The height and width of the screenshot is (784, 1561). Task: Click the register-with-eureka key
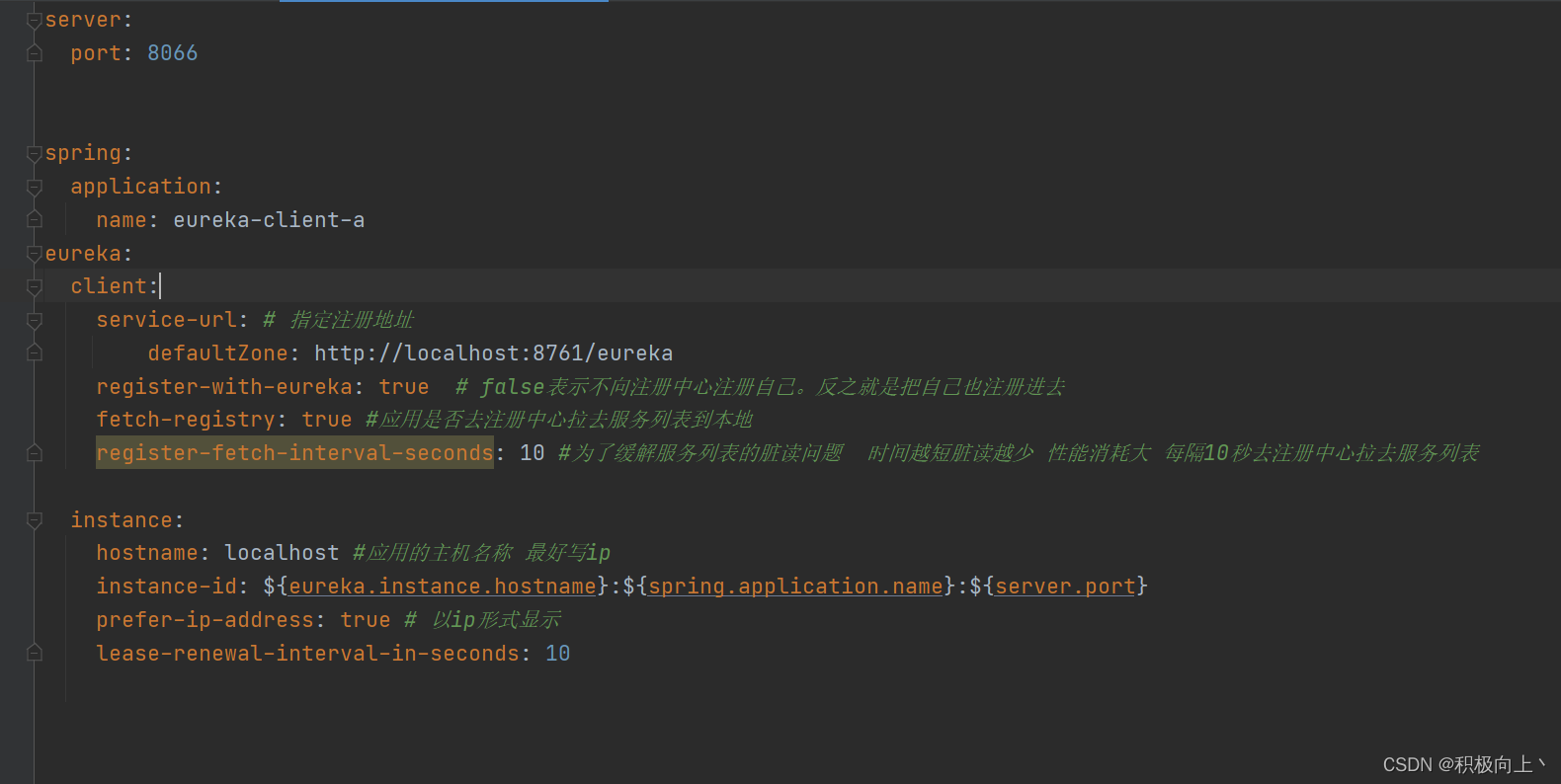[x=224, y=387]
